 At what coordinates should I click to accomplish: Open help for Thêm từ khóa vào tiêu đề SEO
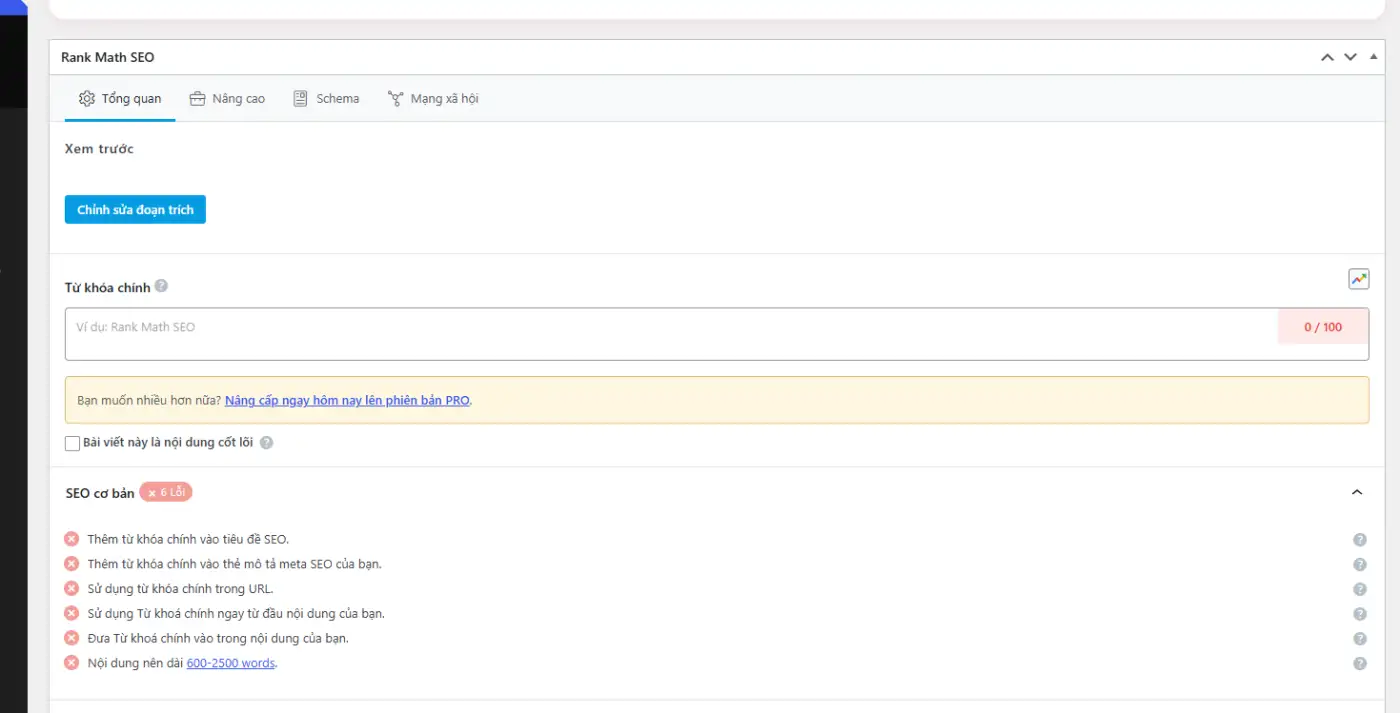pyautogui.click(x=1360, y=540)
